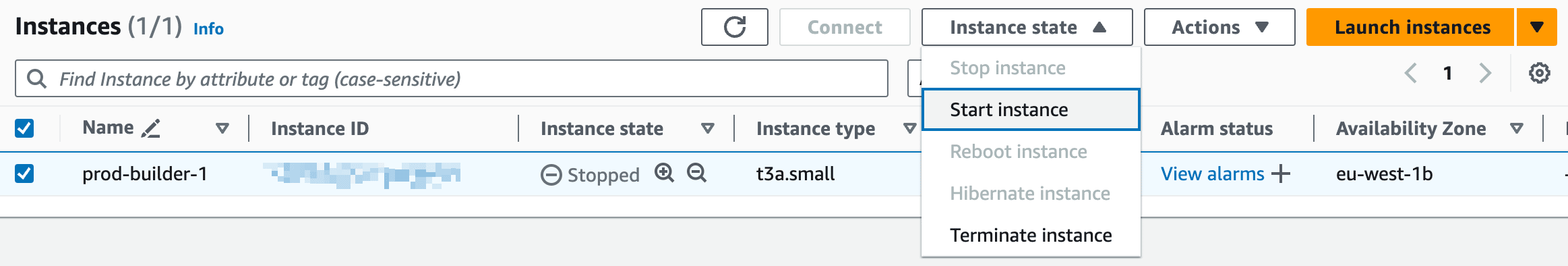
Task: Edit Name column with pencil icon
Action: pyautogui.click(x=151, y=128)
